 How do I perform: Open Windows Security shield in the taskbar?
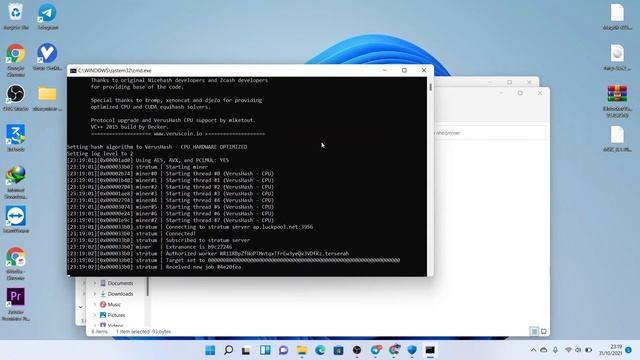click(412, 350)
